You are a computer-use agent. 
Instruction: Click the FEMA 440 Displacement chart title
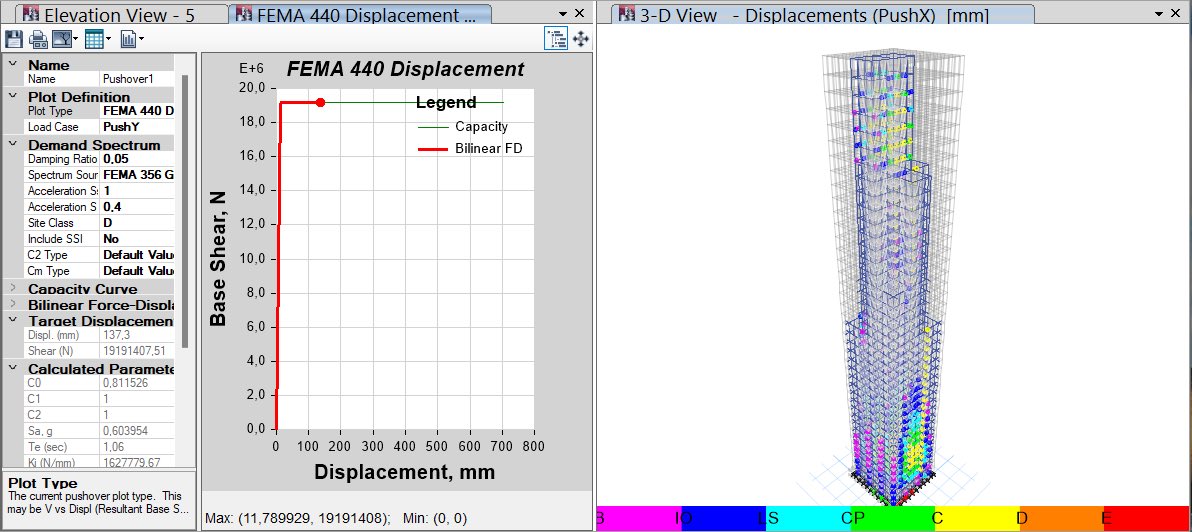click(x=405, y=69)
